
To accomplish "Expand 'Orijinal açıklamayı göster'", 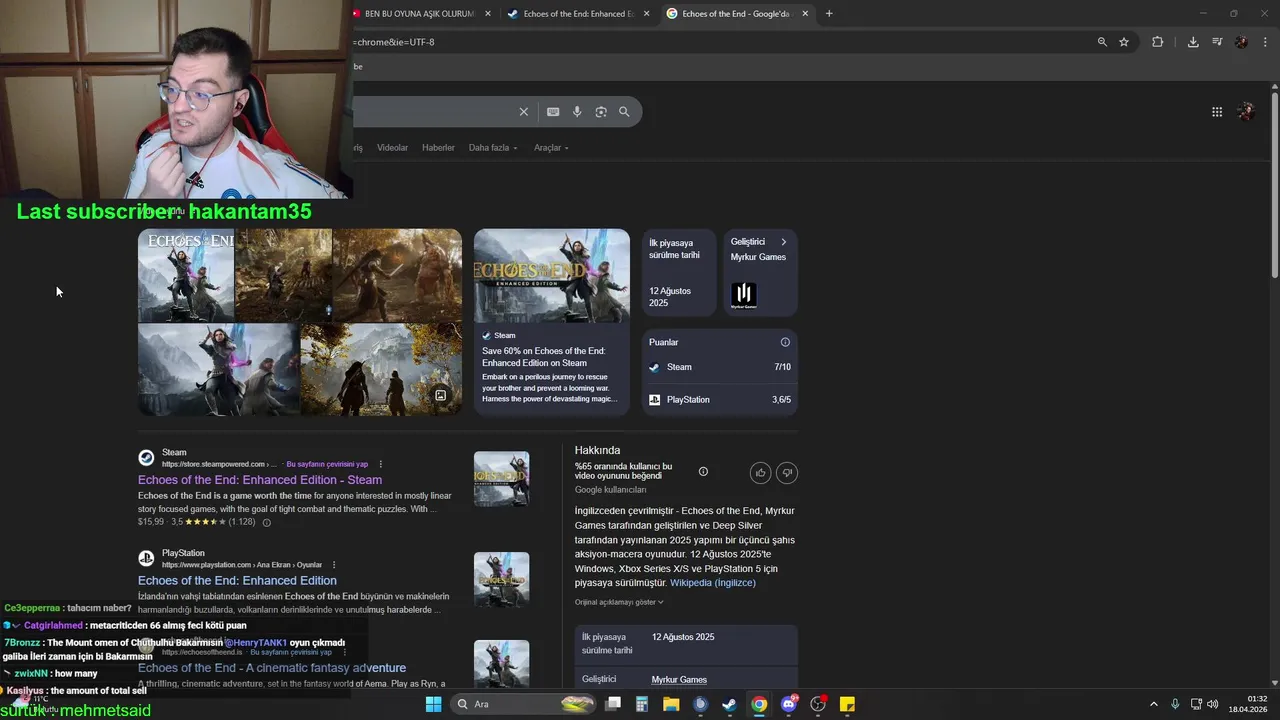I will tap(619, 602).
